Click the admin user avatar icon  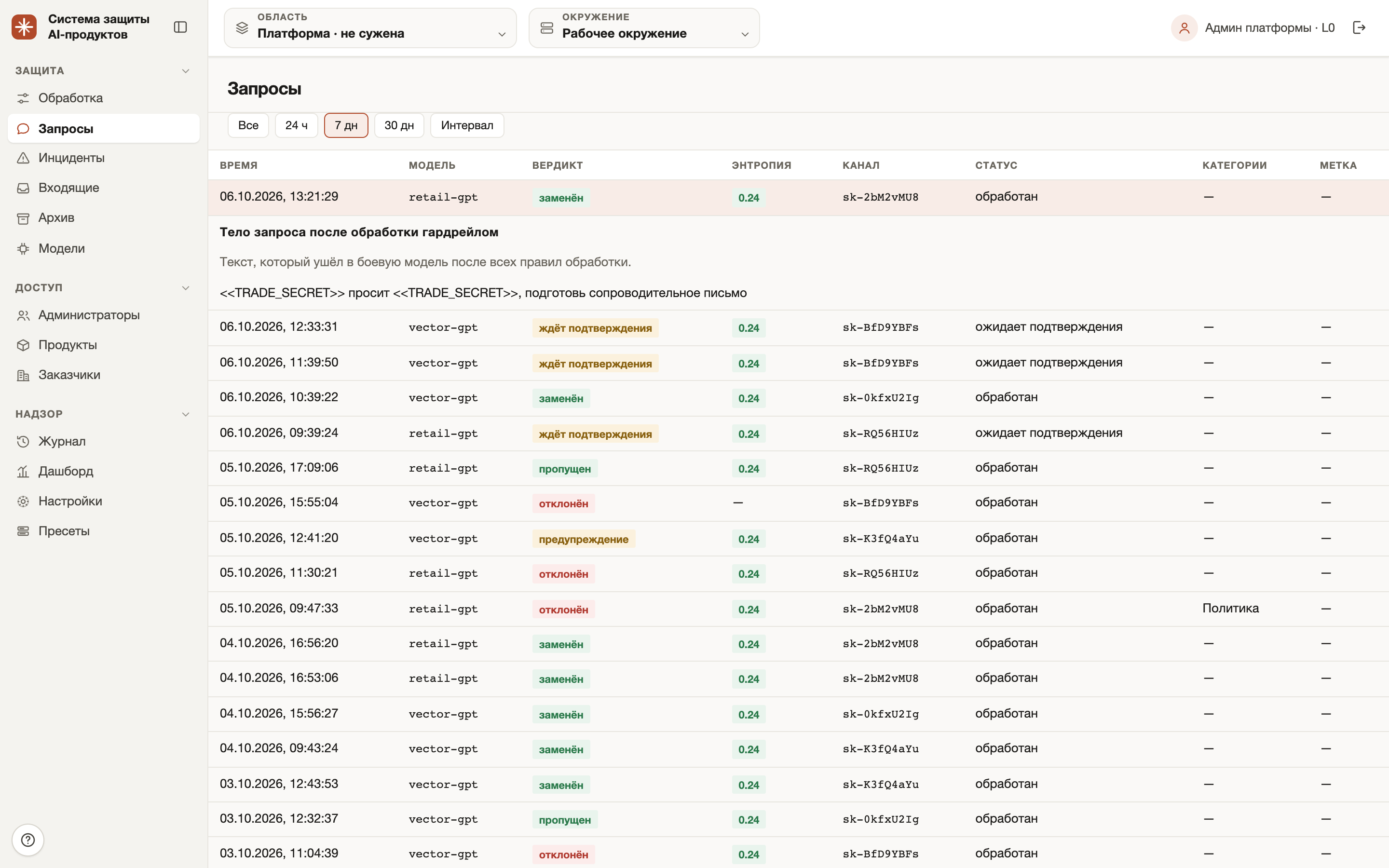click(x=1184, y=27)
